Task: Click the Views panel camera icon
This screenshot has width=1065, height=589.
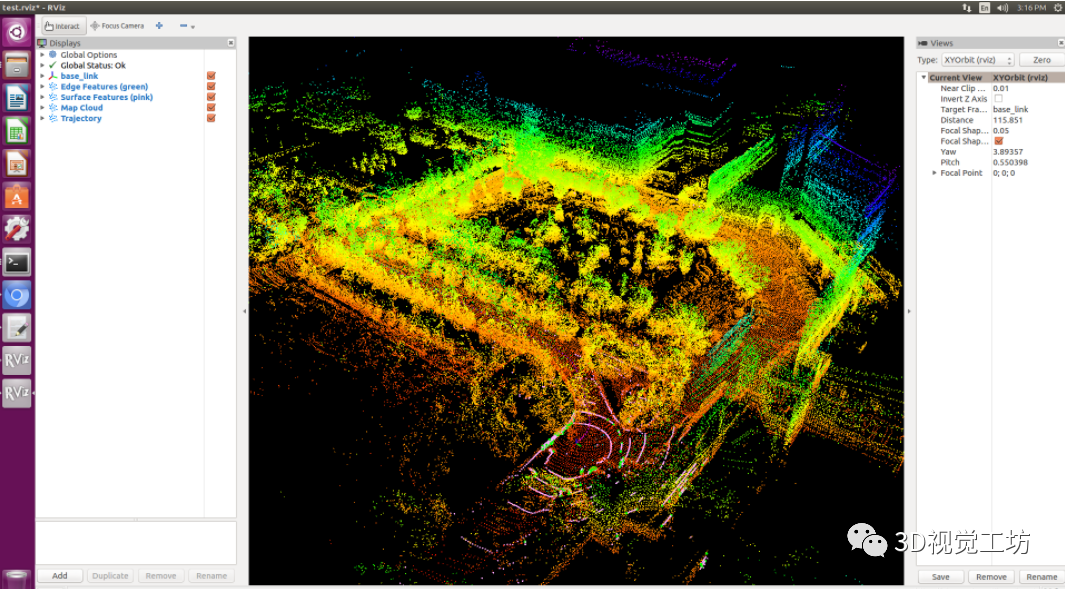Action: point(922,43)
